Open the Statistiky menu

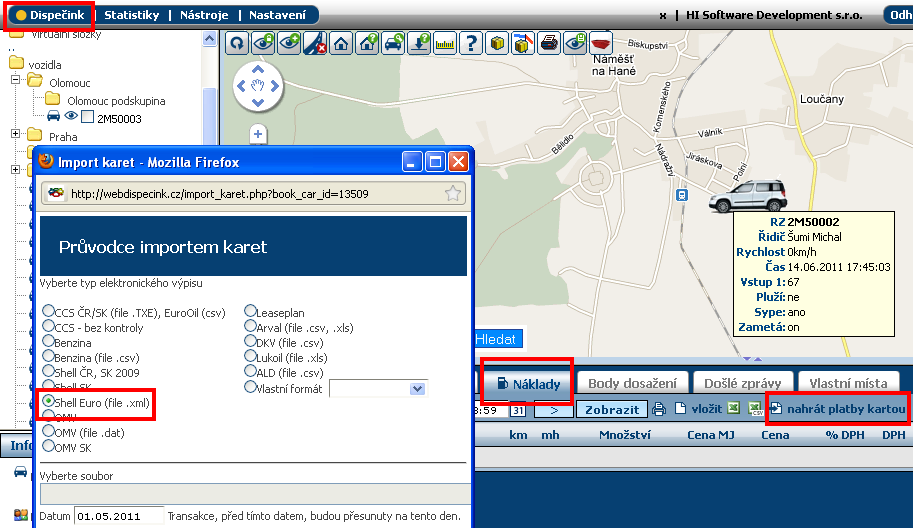click(x=132, y=15)
